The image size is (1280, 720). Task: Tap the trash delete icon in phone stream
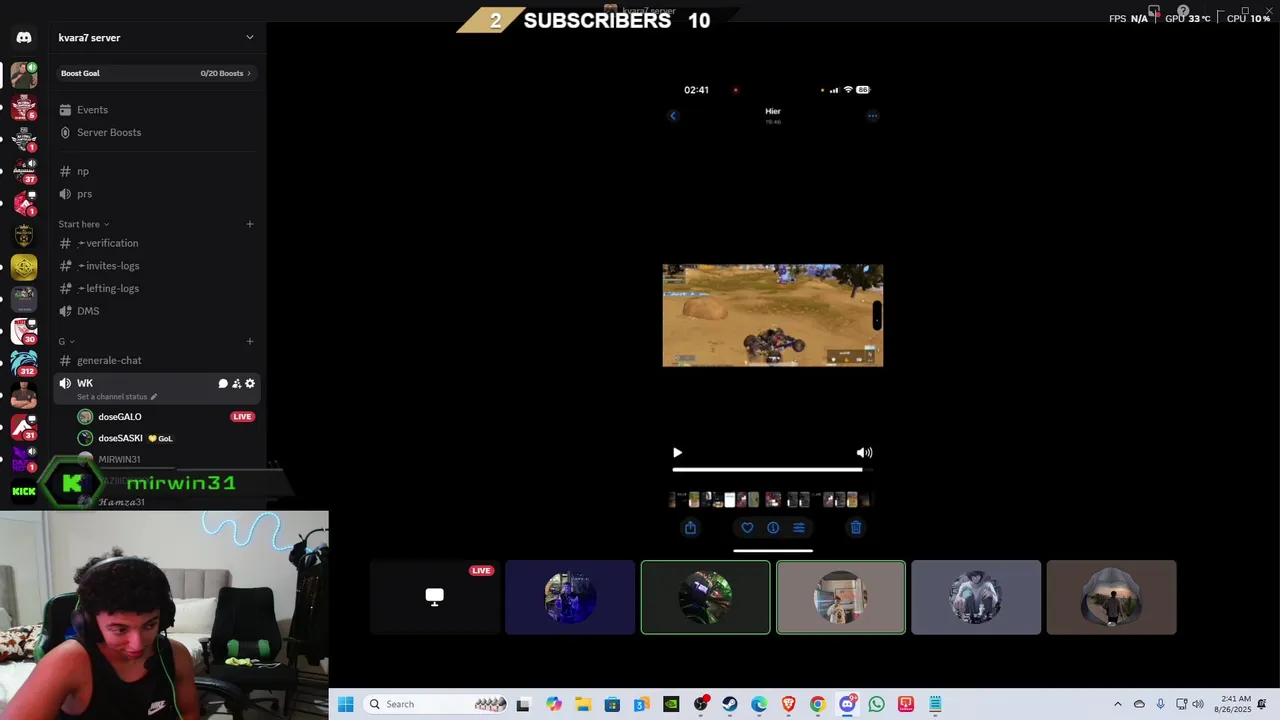point(856,528)
